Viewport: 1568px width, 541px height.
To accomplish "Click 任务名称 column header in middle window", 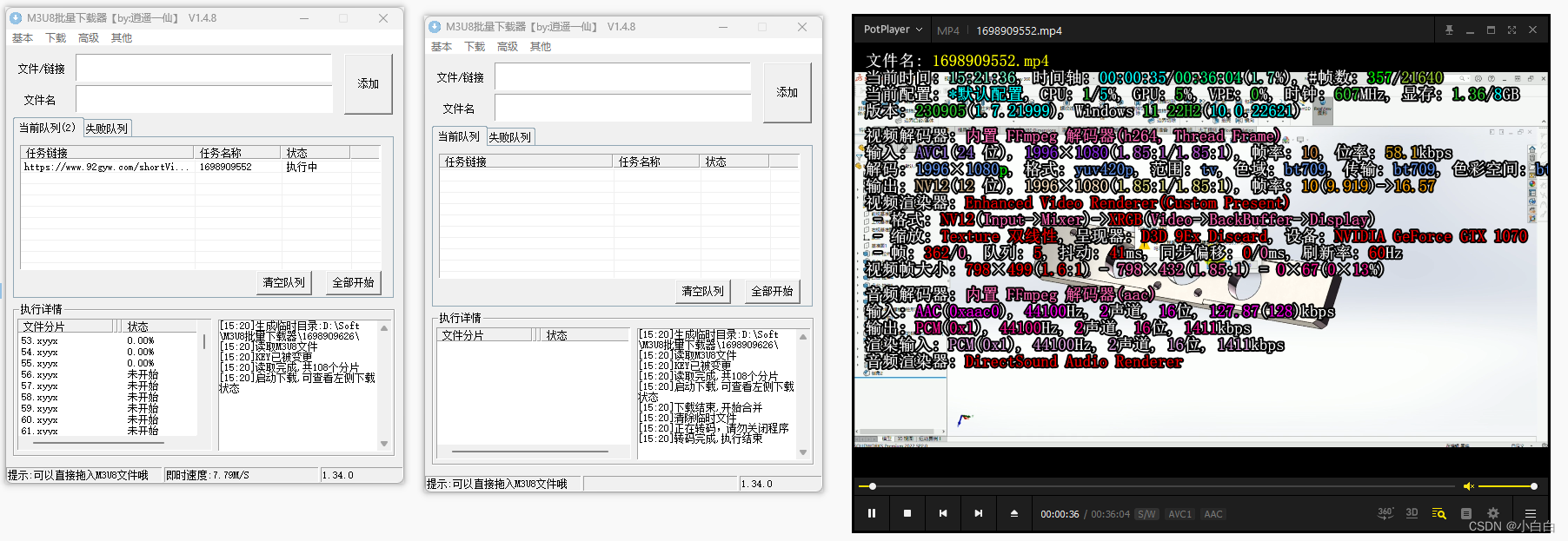I will [x=657, y=162].
